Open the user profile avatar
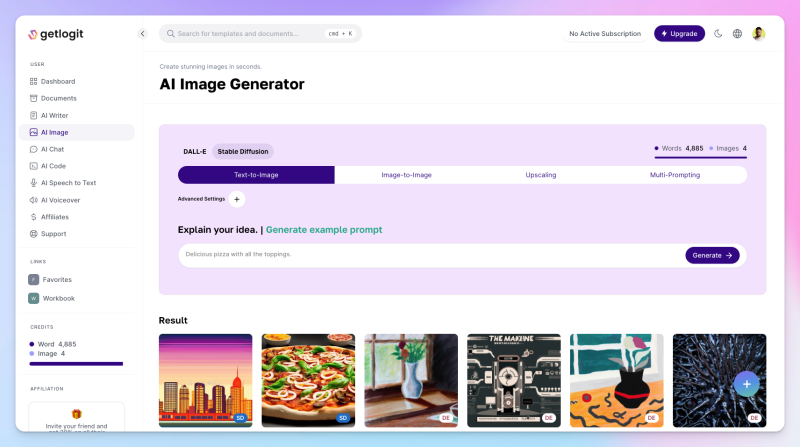Screen dimensions: 800x447 [759, 34]
